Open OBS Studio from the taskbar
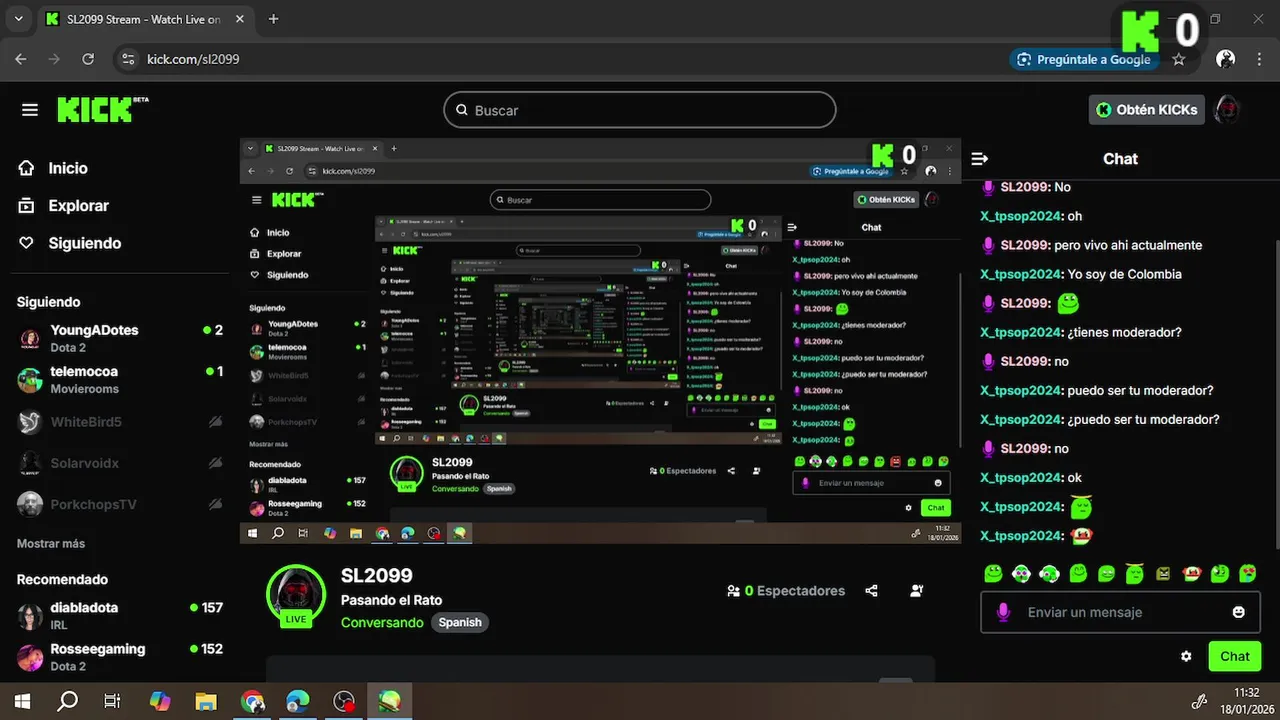The width and height of the screenshot is (1280, 720). 345,702
